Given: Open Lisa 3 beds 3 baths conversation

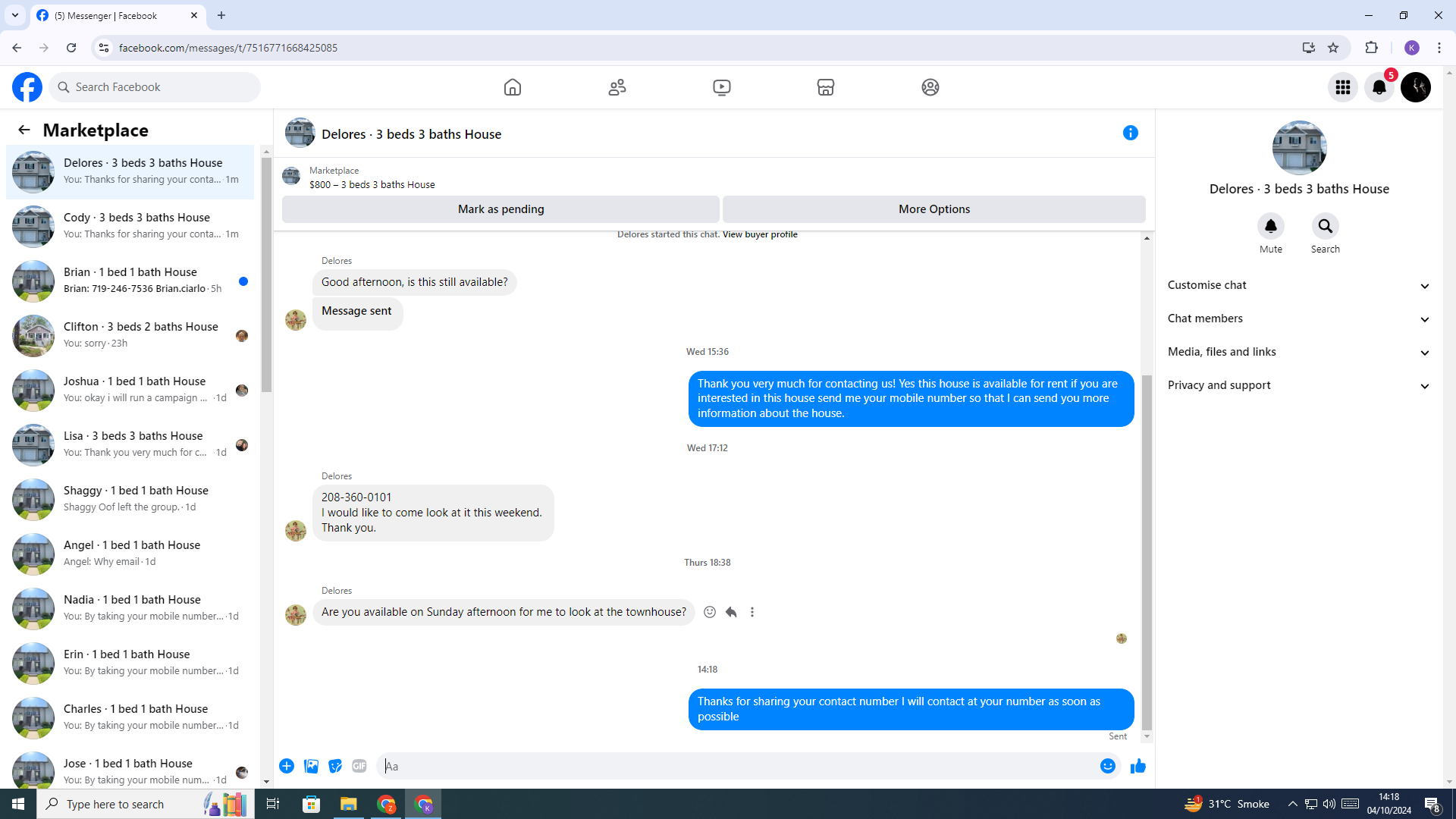Looking at the screenshot, I should [130, 444].
